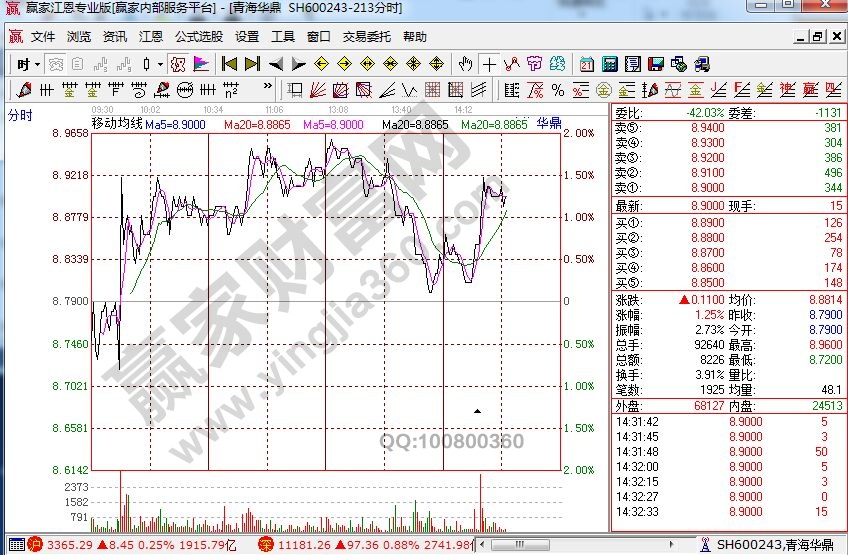This screenshot has height=555, width=848.
Task: Open the 交易委托 menu
Action: coord(367,37)
